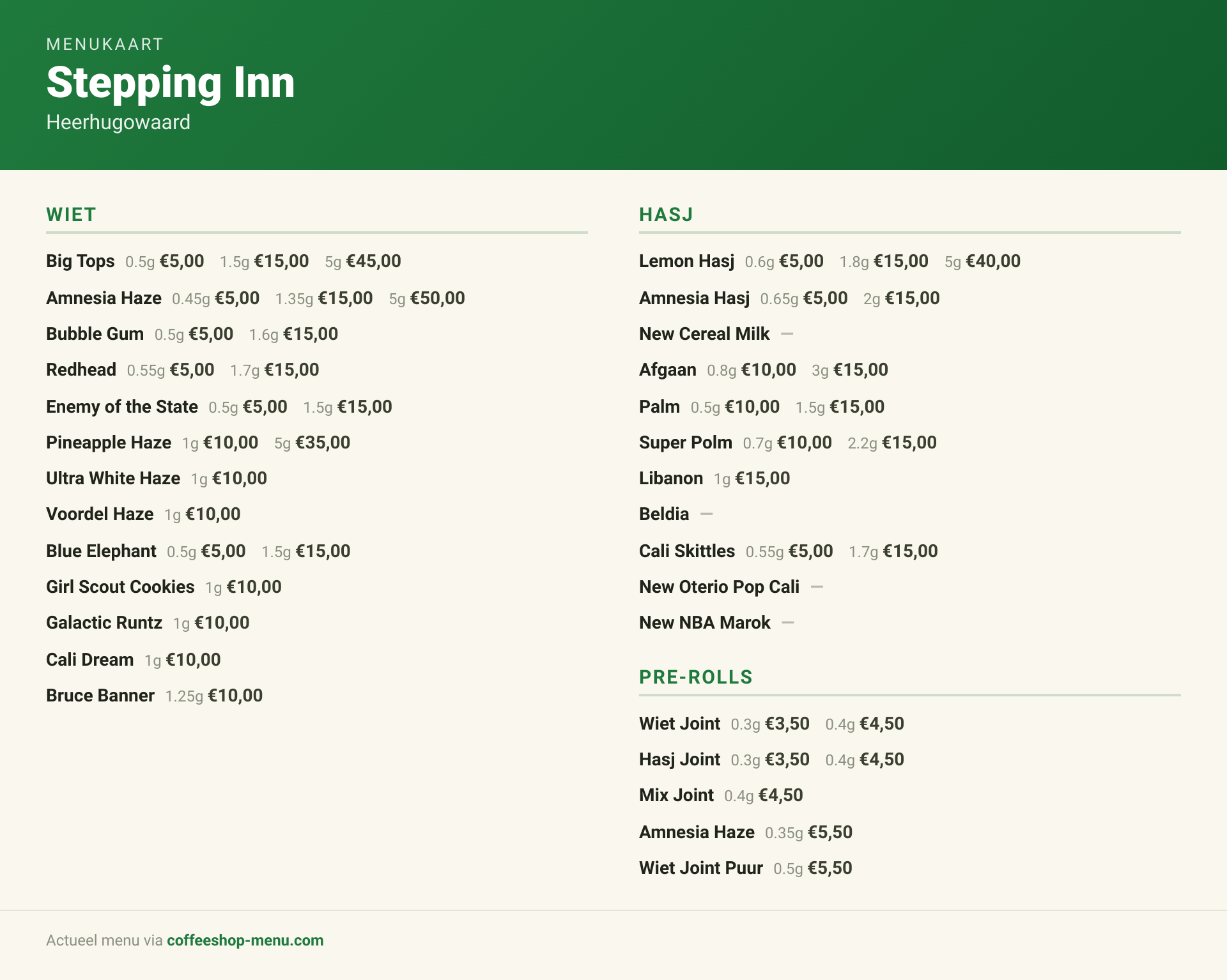1227x980 pixels.
Task: Click the Mix Joint item
Action: 676,795
